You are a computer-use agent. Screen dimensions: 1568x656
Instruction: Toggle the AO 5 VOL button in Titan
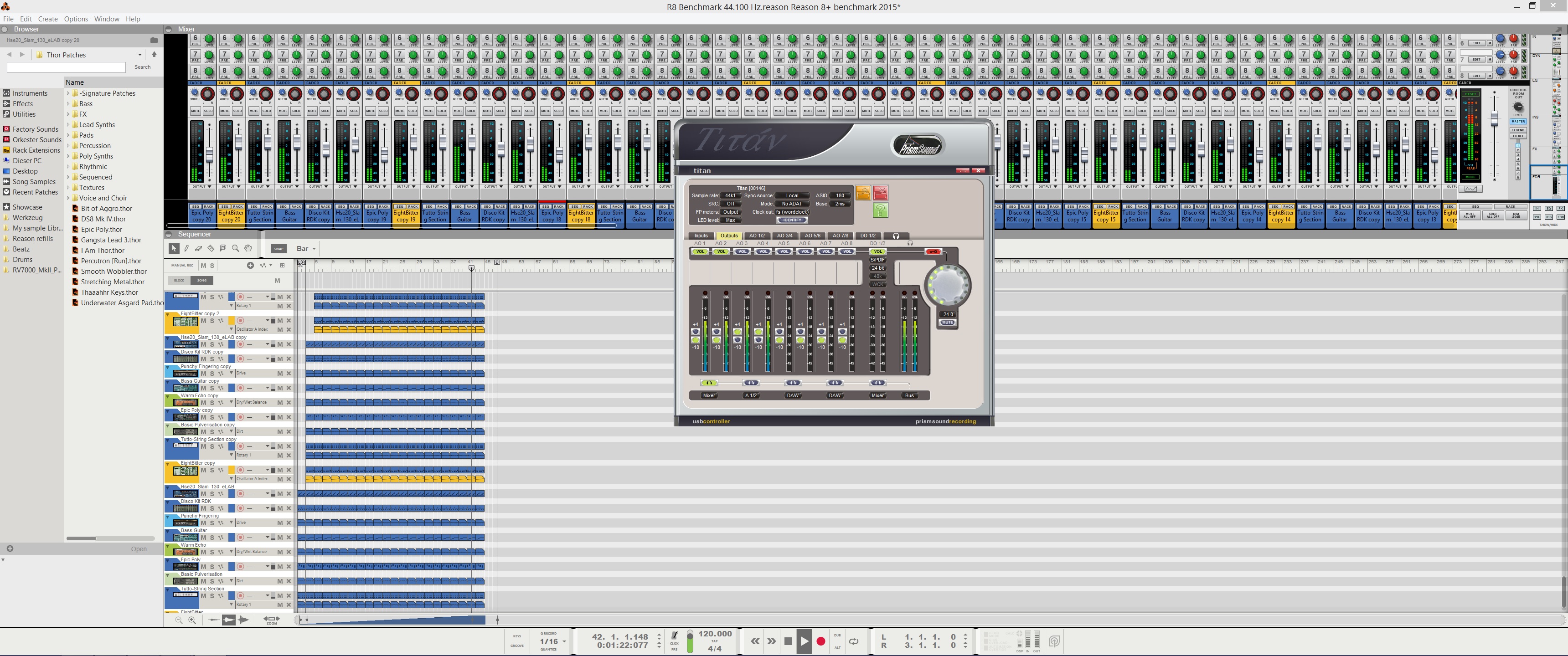[784, 251]
